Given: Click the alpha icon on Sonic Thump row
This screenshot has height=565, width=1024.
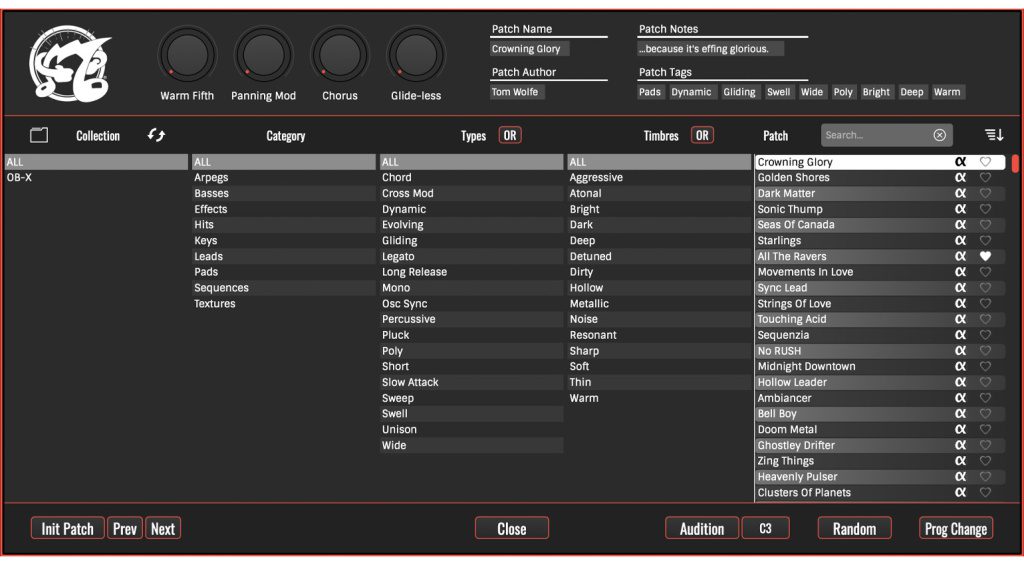Looking at the screenshot, I should 961,209.
